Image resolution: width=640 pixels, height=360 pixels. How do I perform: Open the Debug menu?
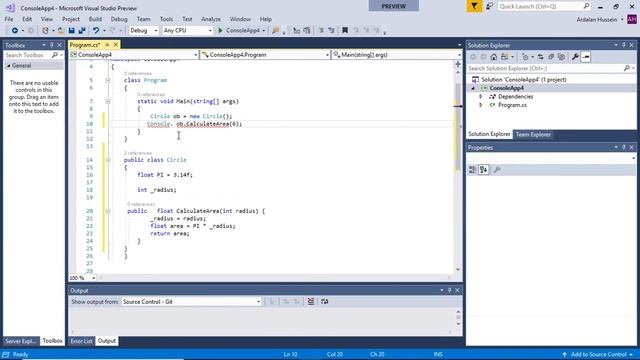(119, 19)
